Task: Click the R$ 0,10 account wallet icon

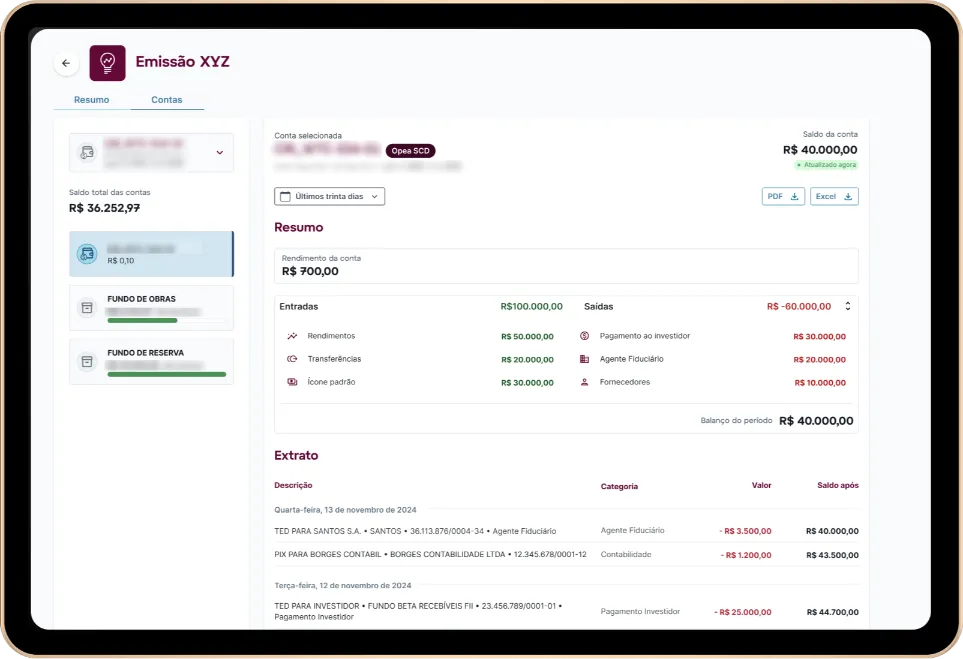Action: click(x=87, y=254)
